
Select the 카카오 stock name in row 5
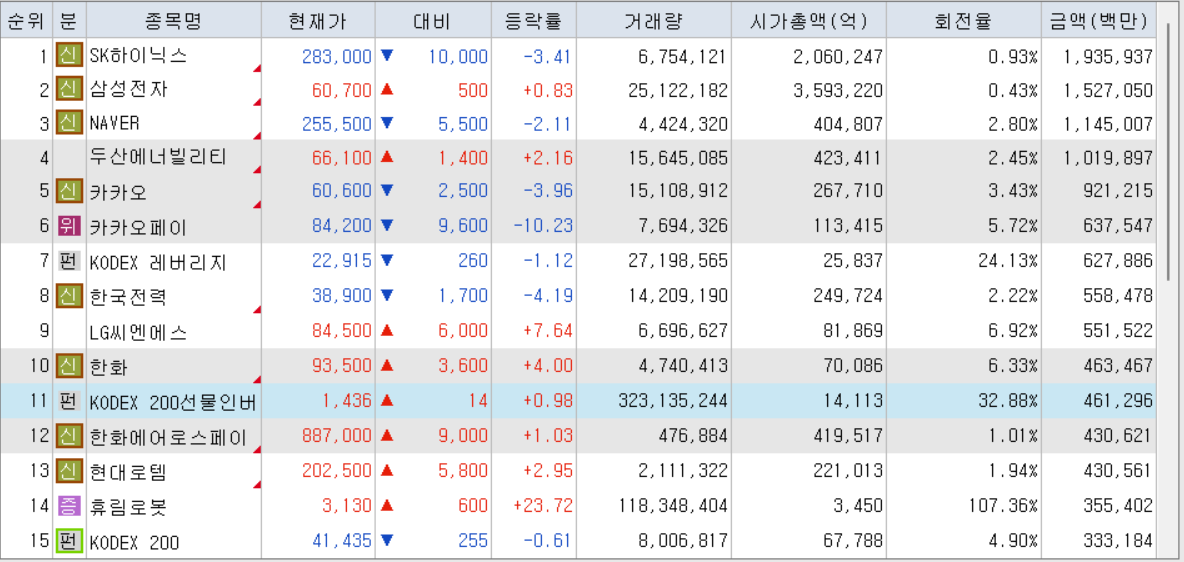118,192
